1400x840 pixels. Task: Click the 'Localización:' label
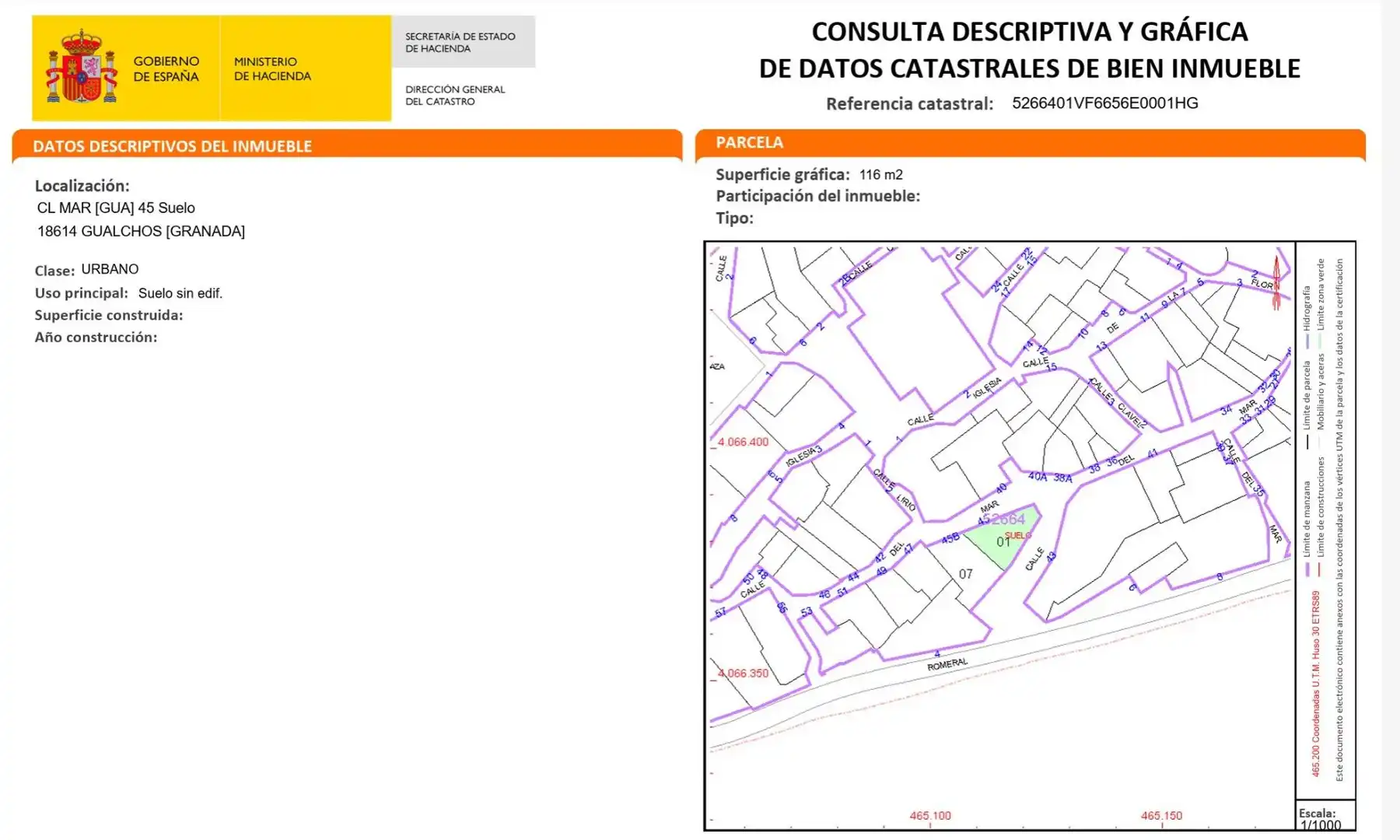82,186
